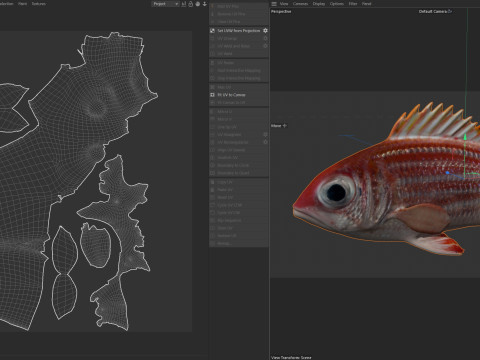Click the Move tool crosshair icon in the viewport
The image size is (480, 360).
point(285,126)
